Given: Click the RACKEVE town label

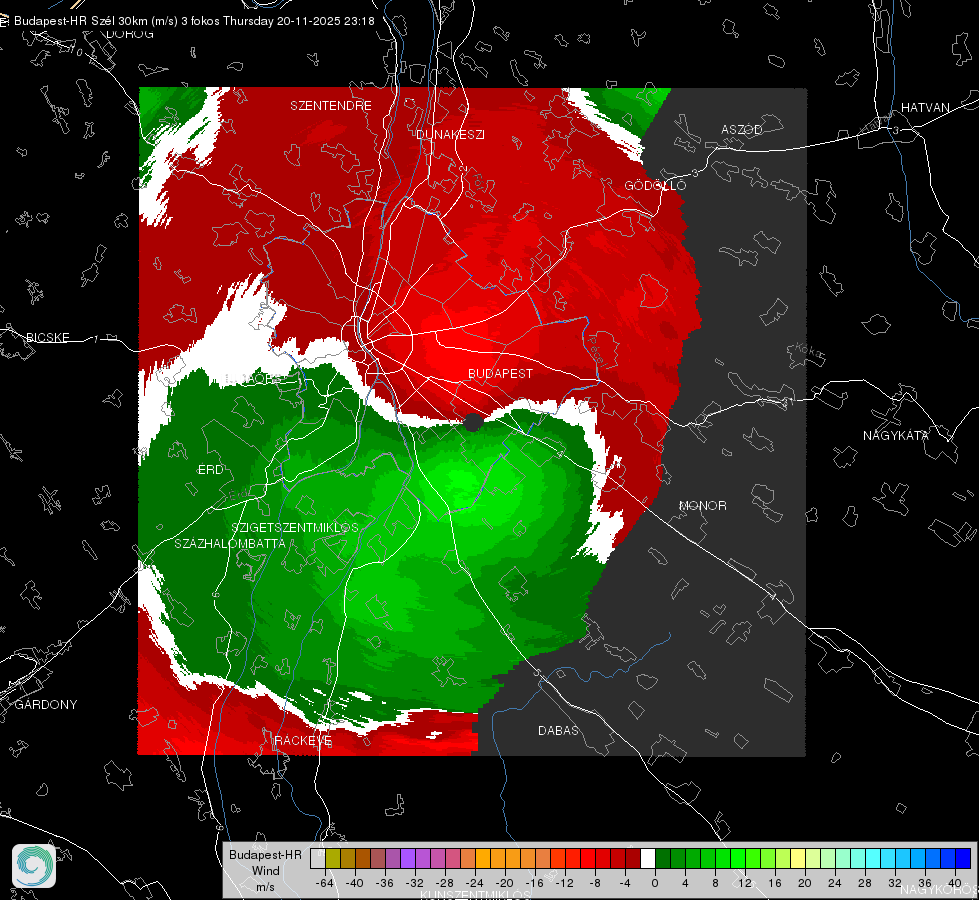Looking at the screenshot, I should point(303,740).
